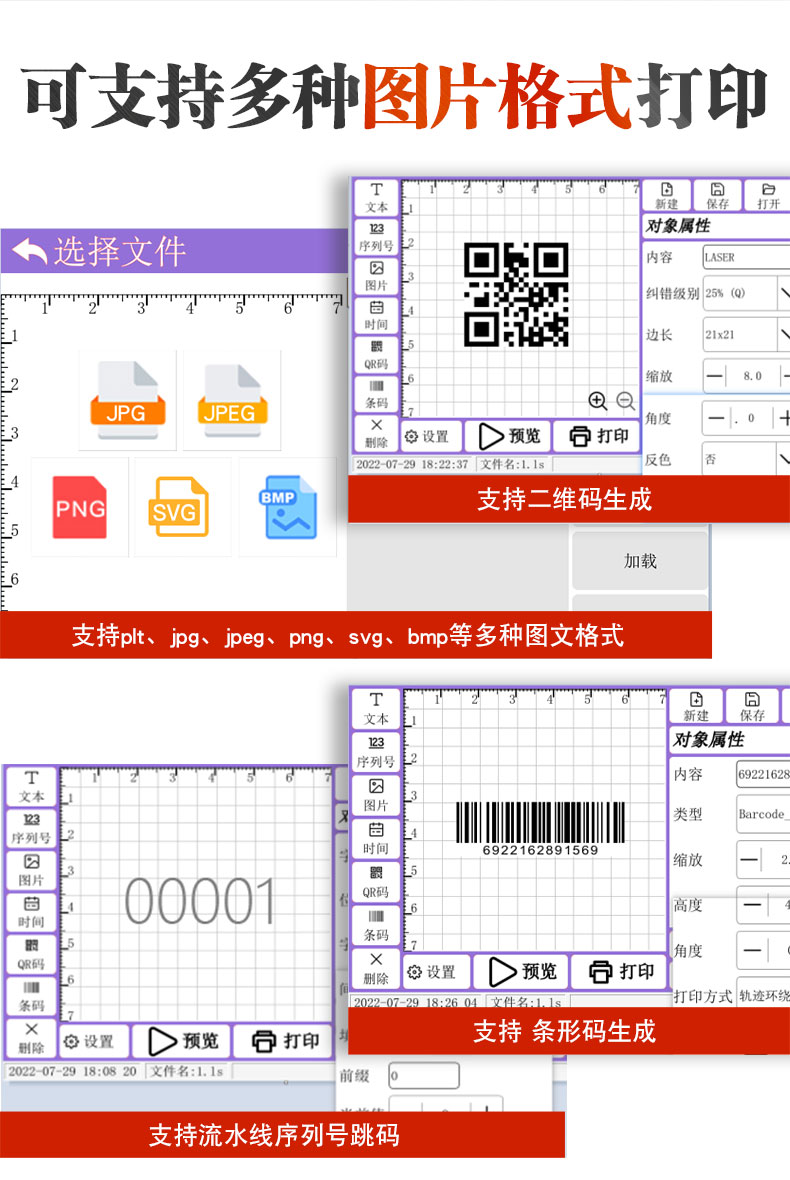Viewport: 790px width, 1180px height.
Task: Select 时间 time tool in QR code screen
Action: click(376, 315)
